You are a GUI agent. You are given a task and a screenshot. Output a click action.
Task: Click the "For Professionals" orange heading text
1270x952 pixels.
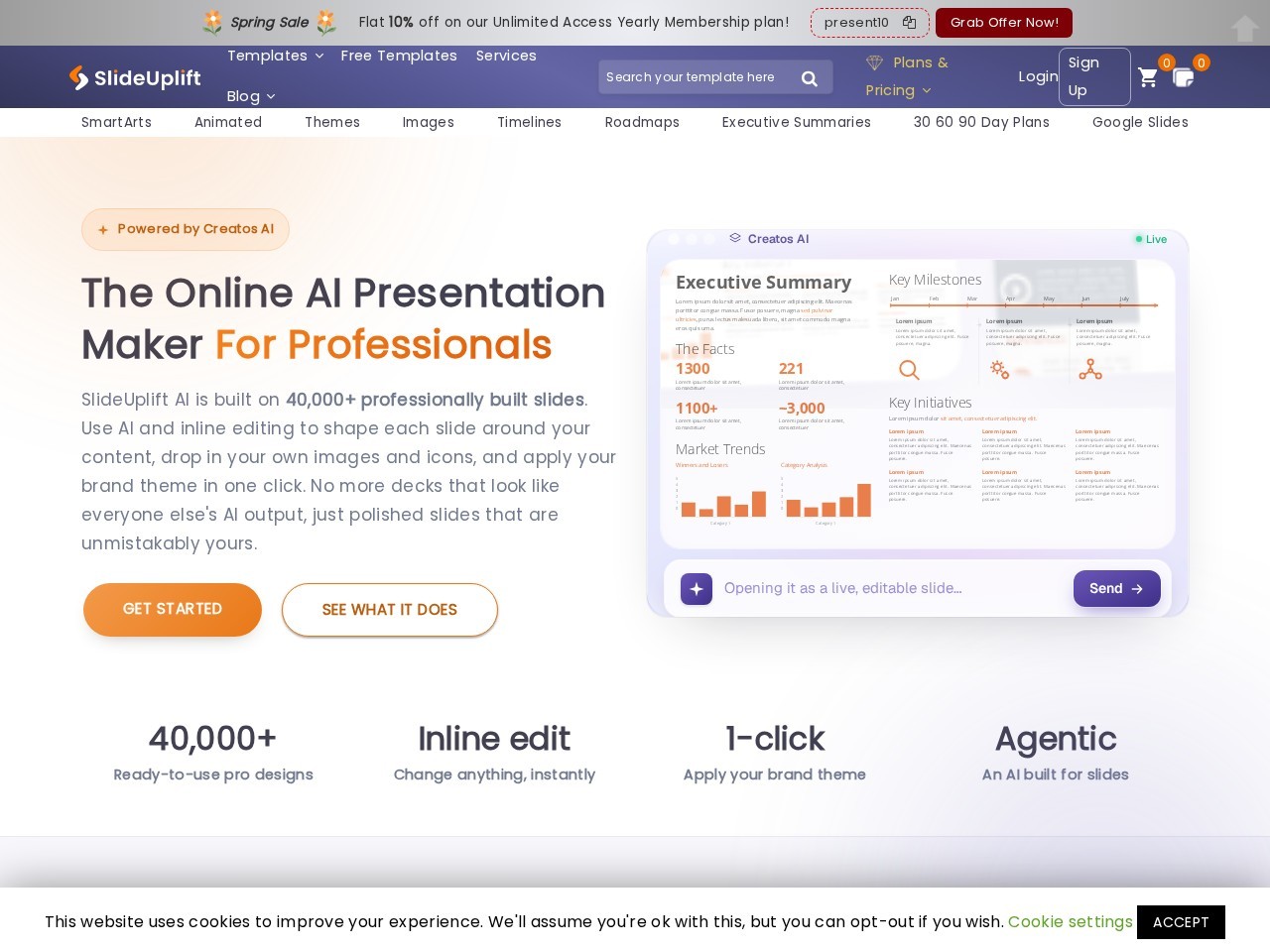383,345
